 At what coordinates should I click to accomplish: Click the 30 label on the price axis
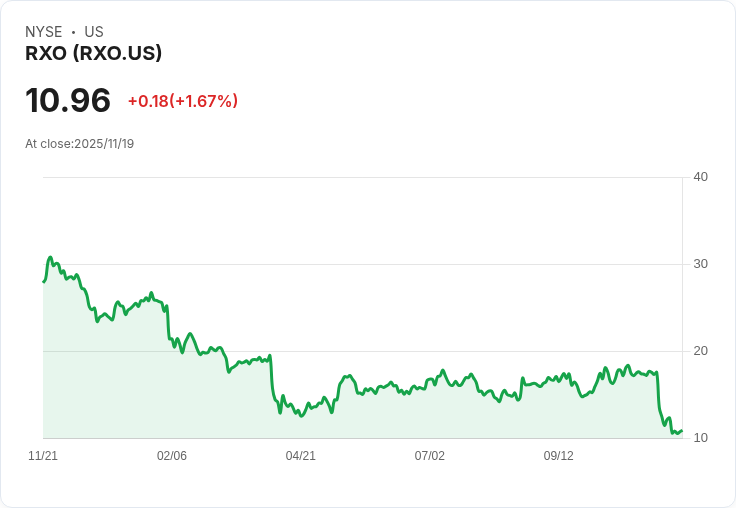[700, 264]
